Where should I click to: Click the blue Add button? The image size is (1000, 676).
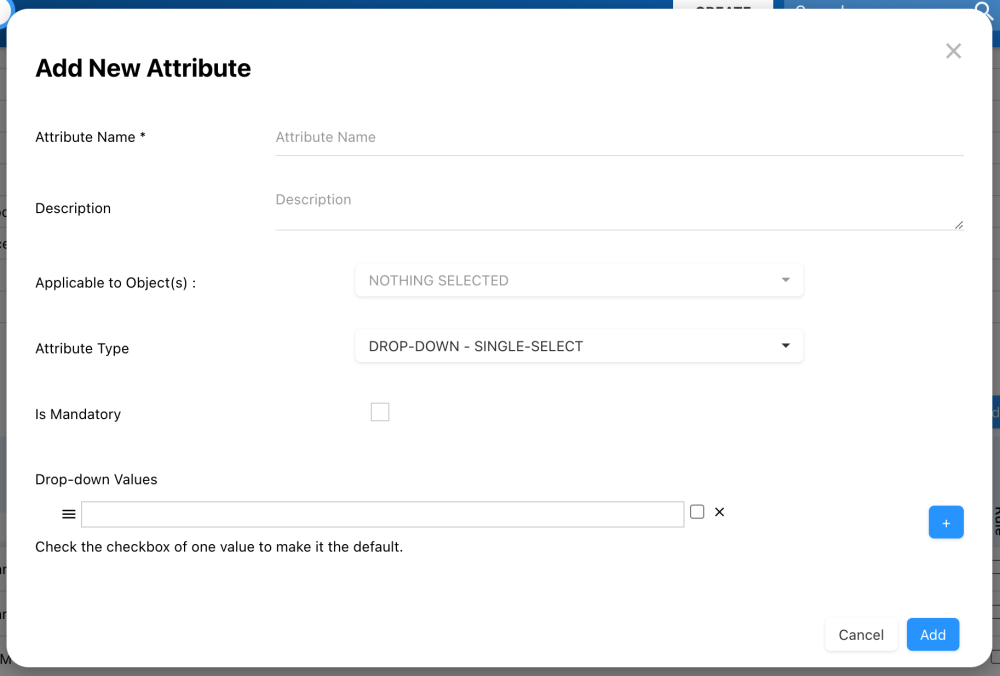coord(932,635)
